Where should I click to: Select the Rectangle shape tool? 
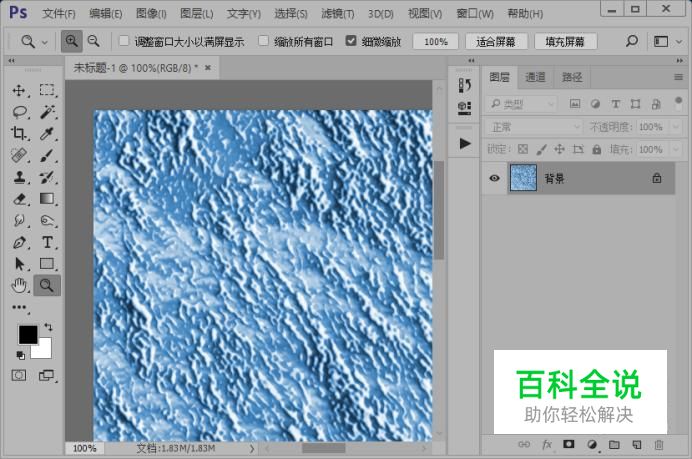pyautogui.click(x=47, y=264)
